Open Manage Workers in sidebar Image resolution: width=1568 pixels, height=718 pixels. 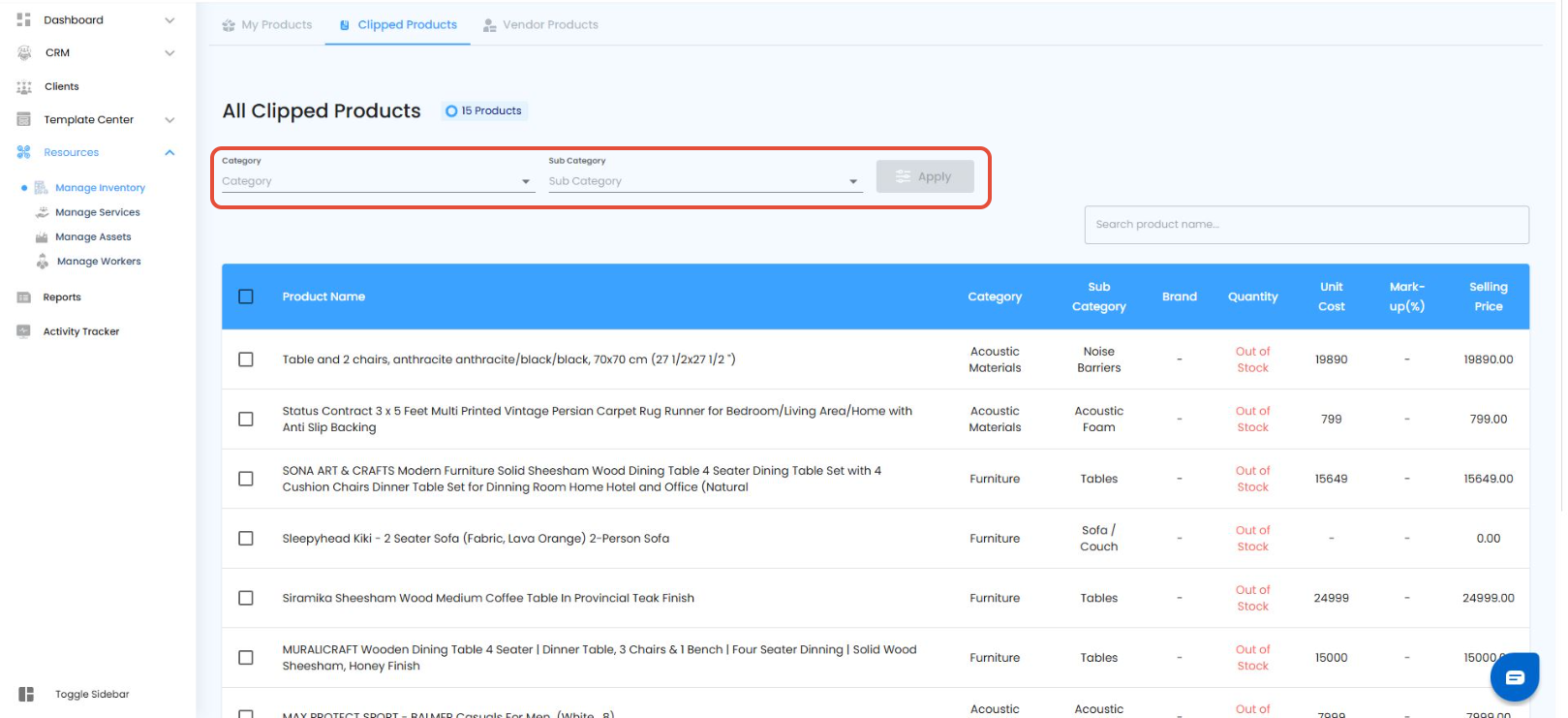click(x=98, y=262)
